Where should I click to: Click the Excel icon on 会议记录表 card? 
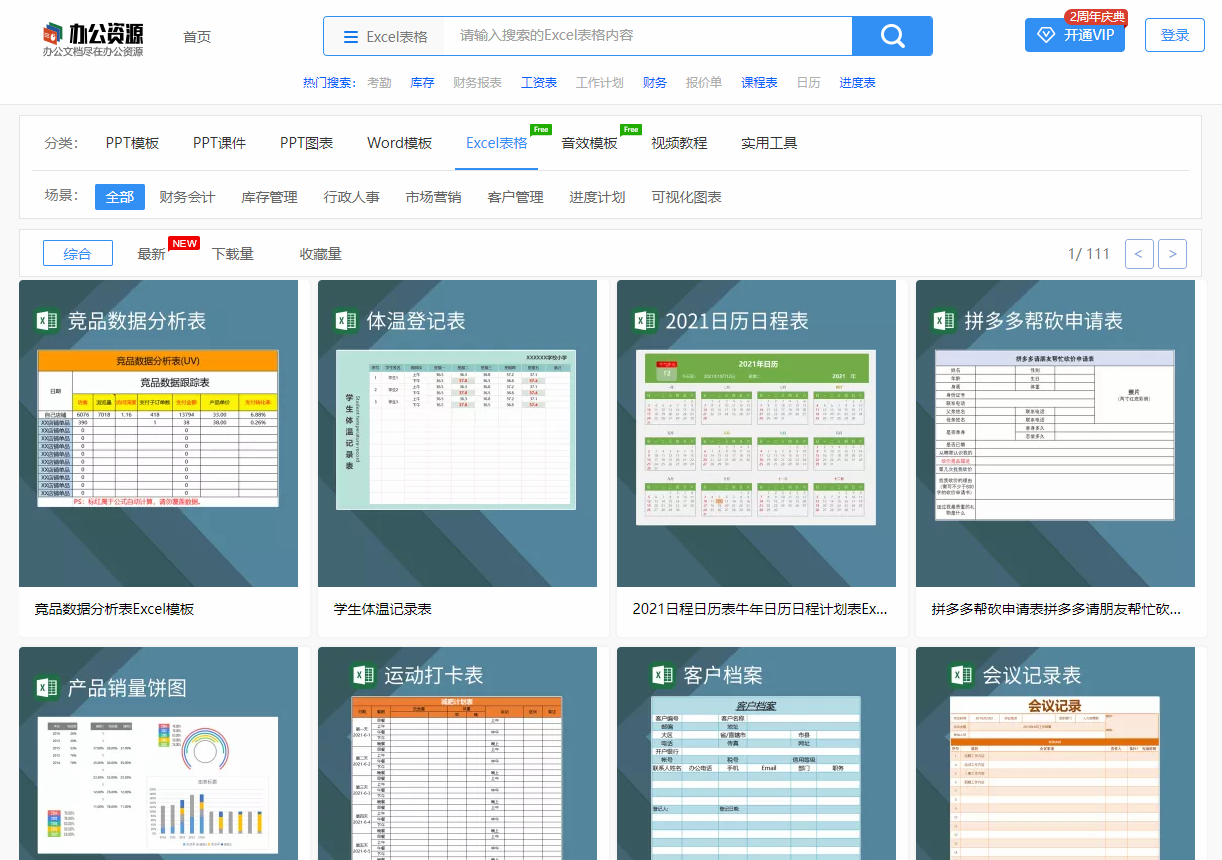coord(961,675)
